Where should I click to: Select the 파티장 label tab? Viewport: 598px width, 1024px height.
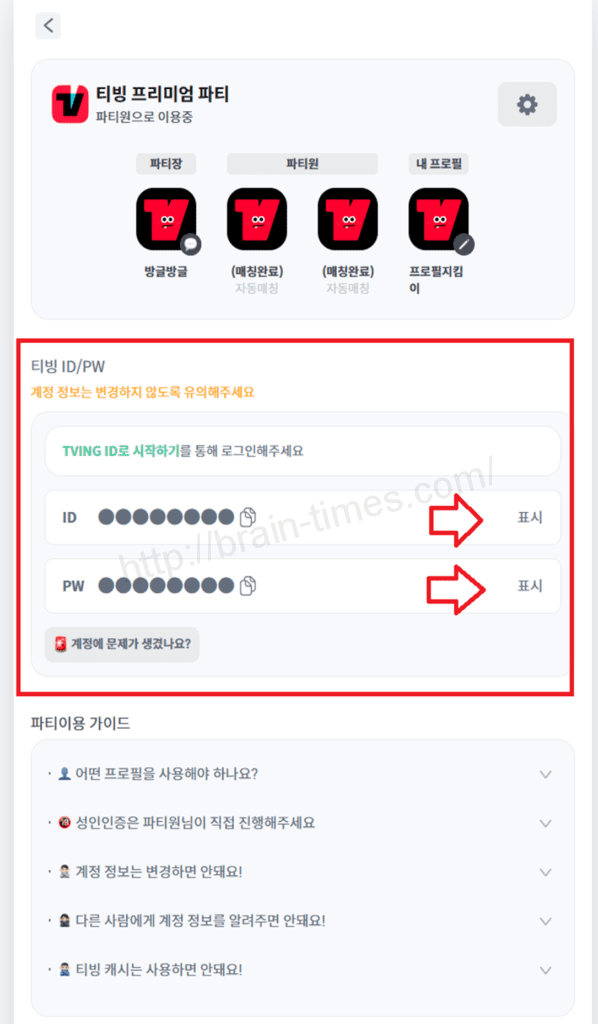[166, 164]
